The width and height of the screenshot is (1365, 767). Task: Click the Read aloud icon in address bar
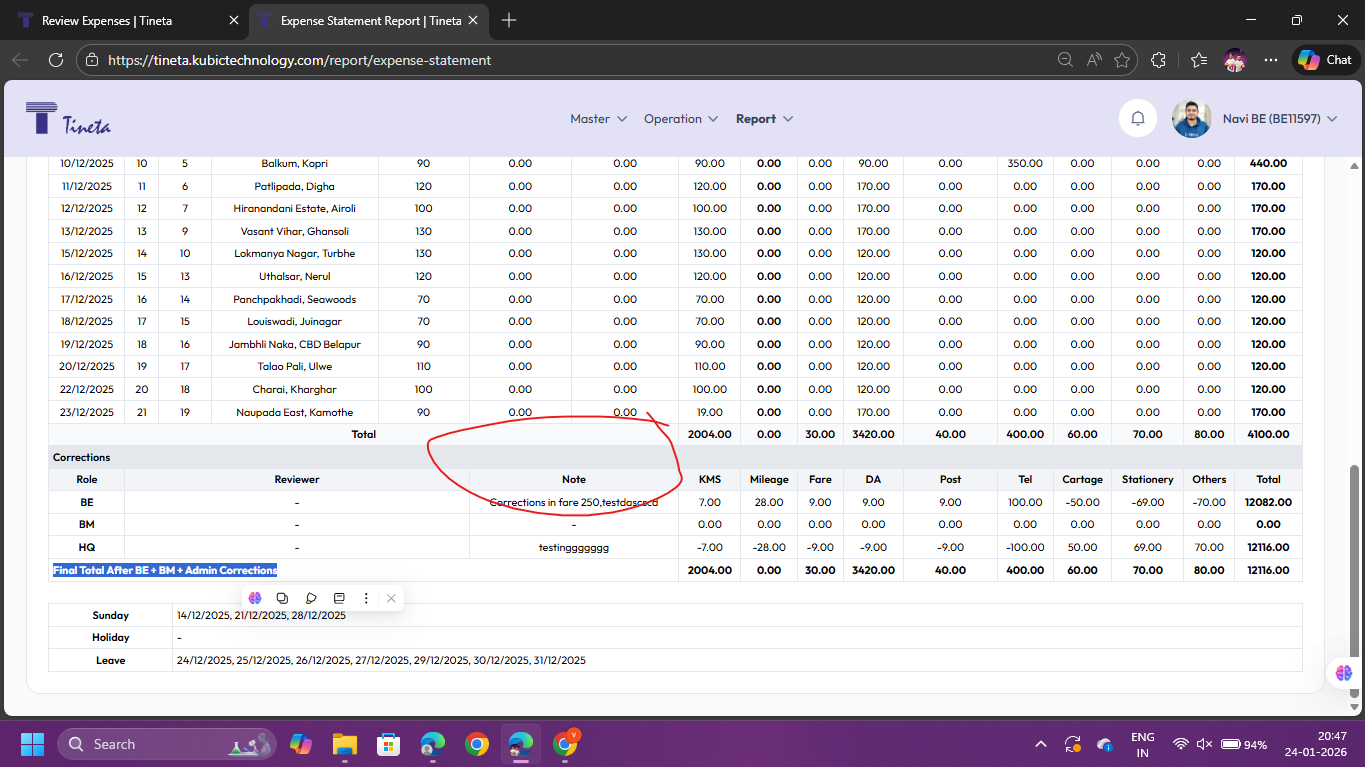(1094, 60)
